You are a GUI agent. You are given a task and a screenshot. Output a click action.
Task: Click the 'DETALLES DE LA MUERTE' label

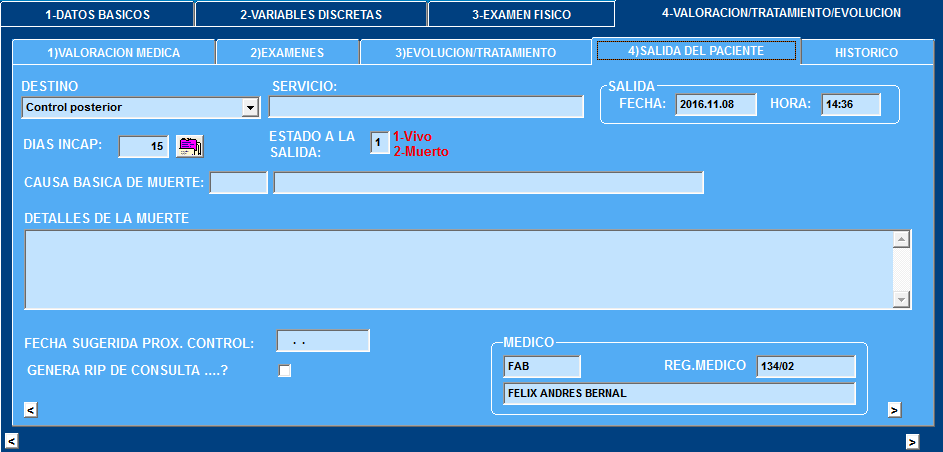coord(106,218)
